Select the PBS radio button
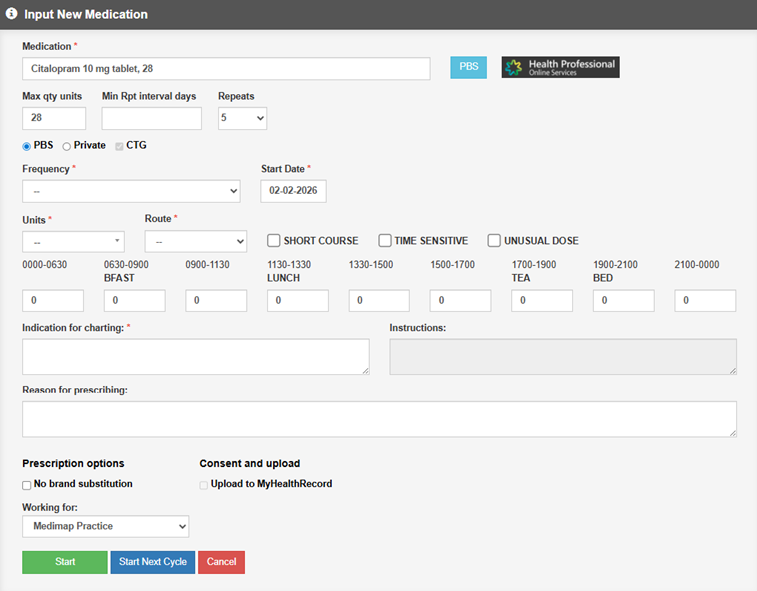Viewport: 757px width, 591px height. pyautogui.click(x=27, y=146)
